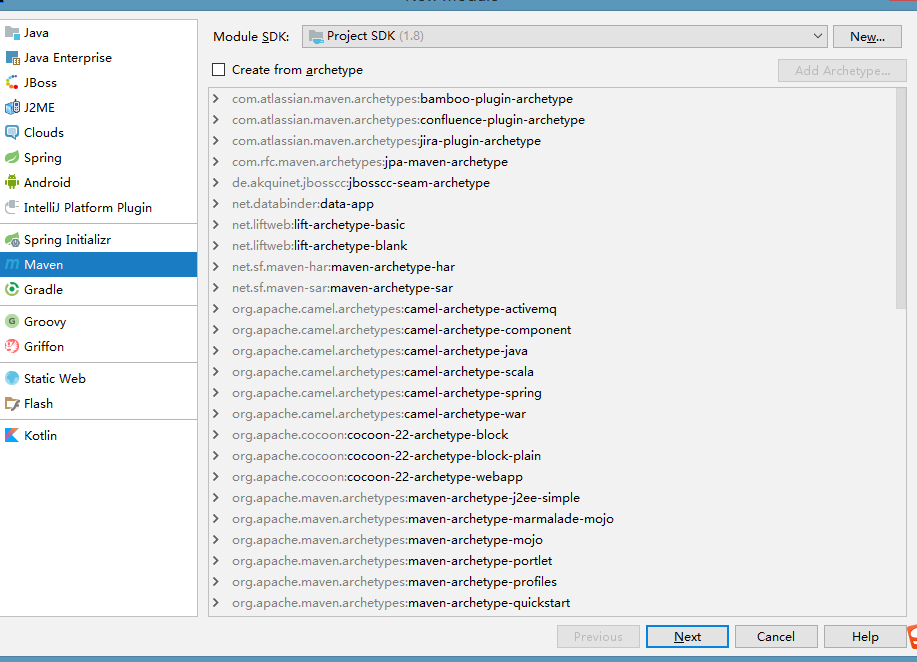
Task: Click the IntelliJ Platform Plugin icon
Action: (12, 208)
